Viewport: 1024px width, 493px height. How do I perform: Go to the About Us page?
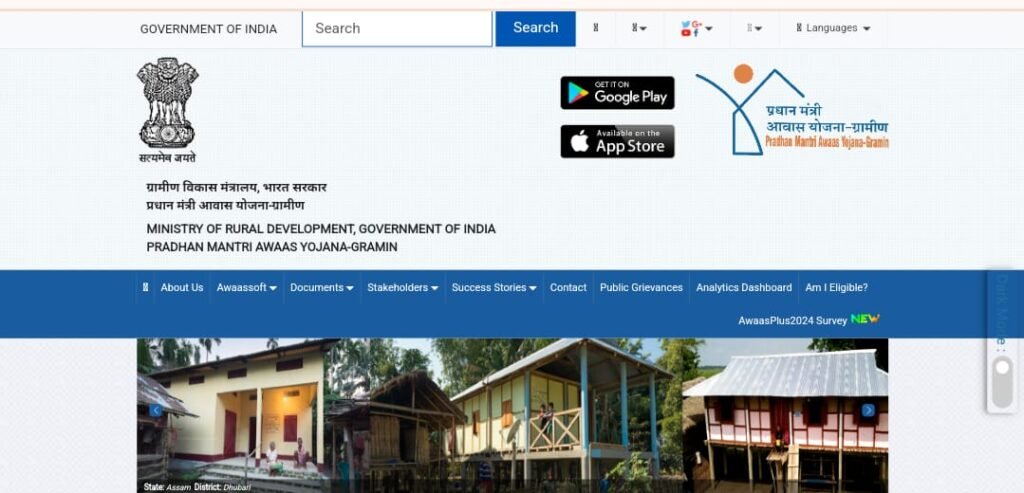pos(182,287)
